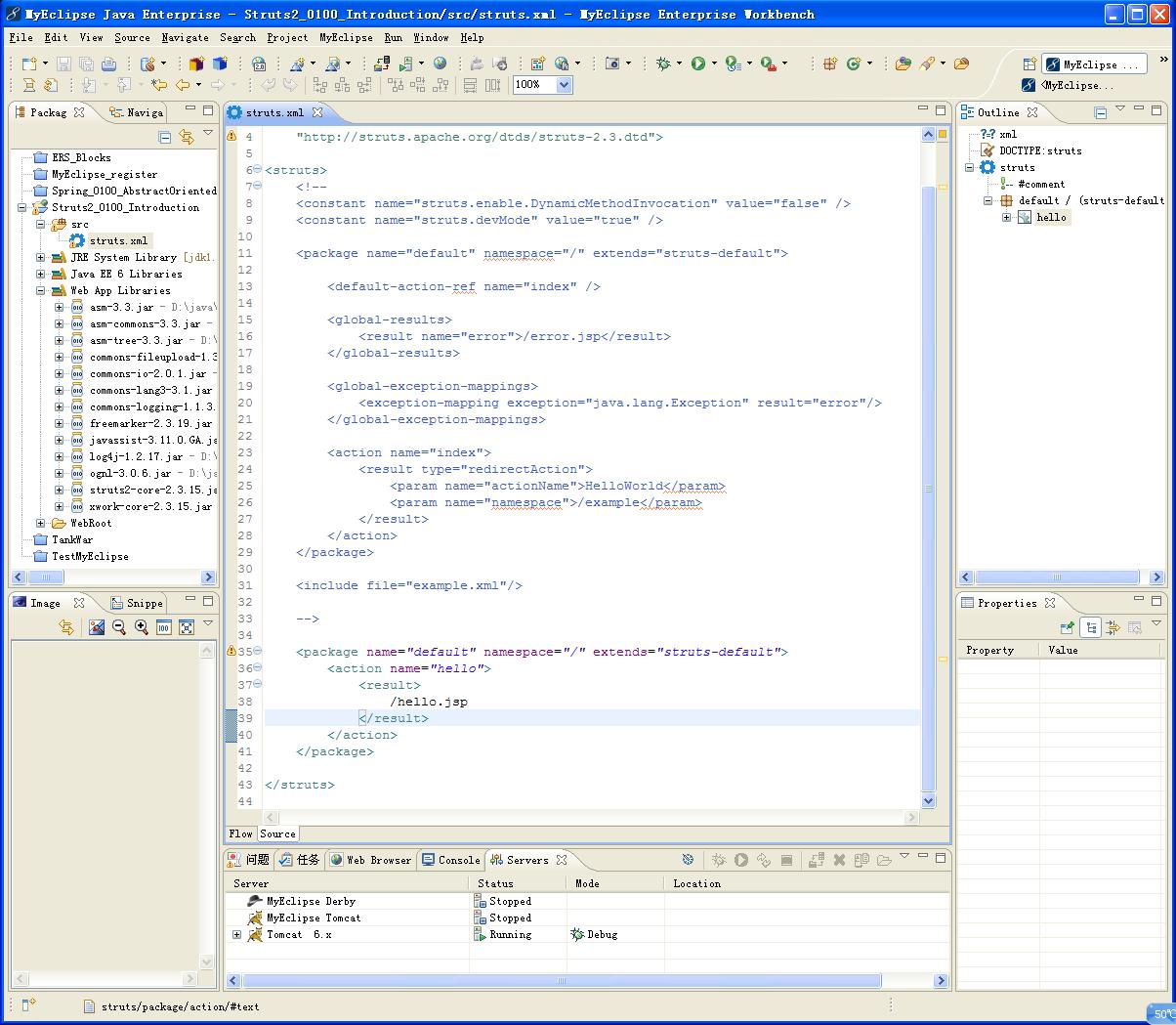
Task: Open the MyEclipse menu
Action: coord(346,37)
